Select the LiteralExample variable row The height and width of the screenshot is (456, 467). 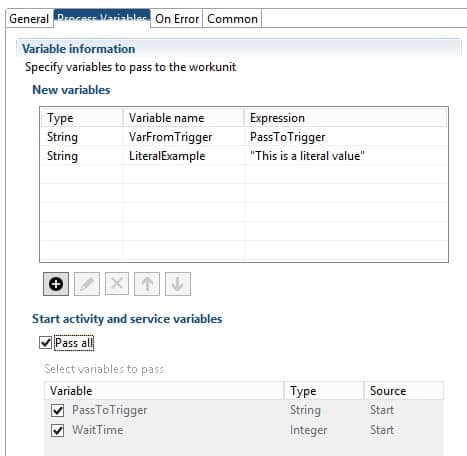[x=244, y=156]
